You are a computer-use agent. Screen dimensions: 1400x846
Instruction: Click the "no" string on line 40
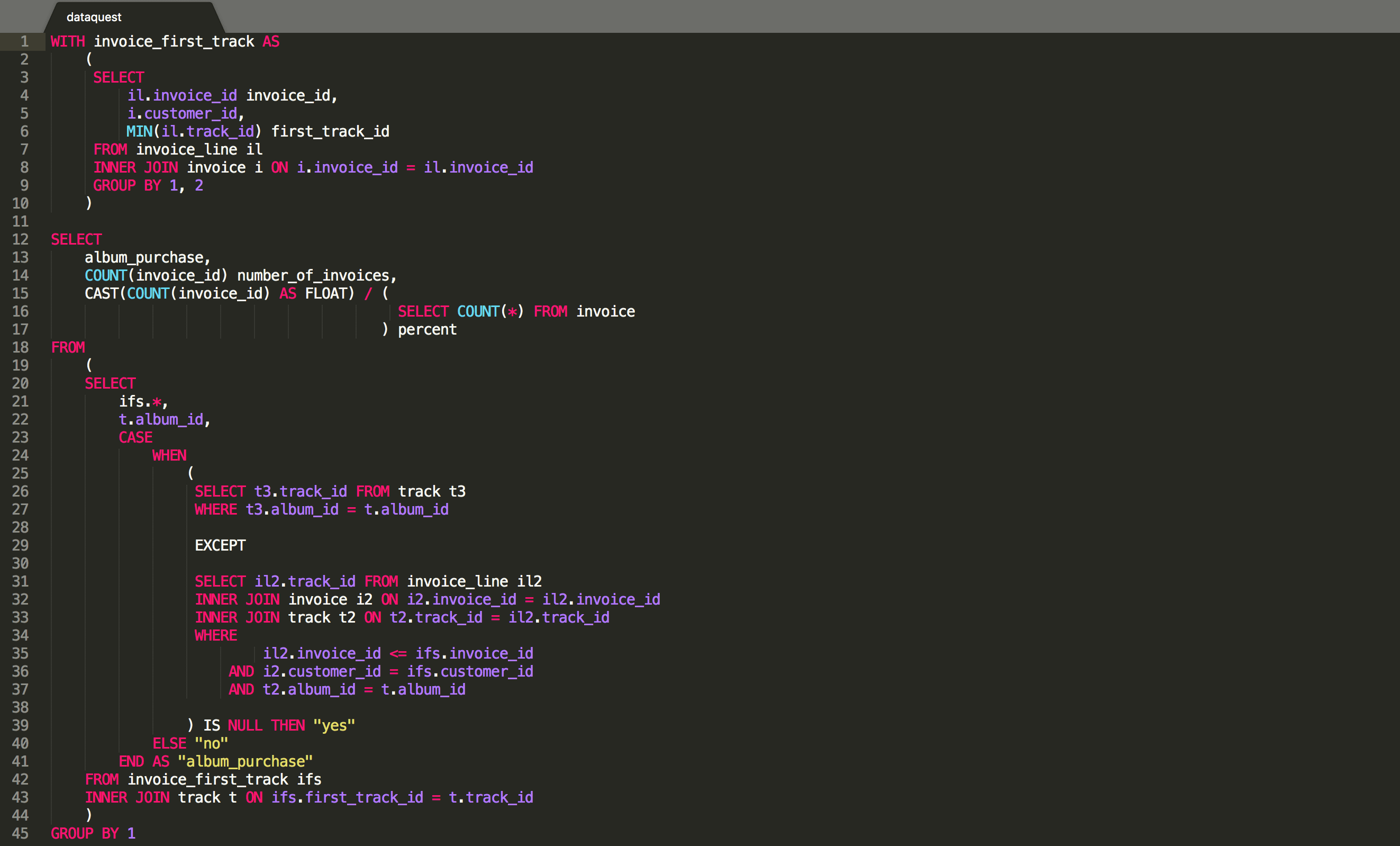click(x=211, y=744)
